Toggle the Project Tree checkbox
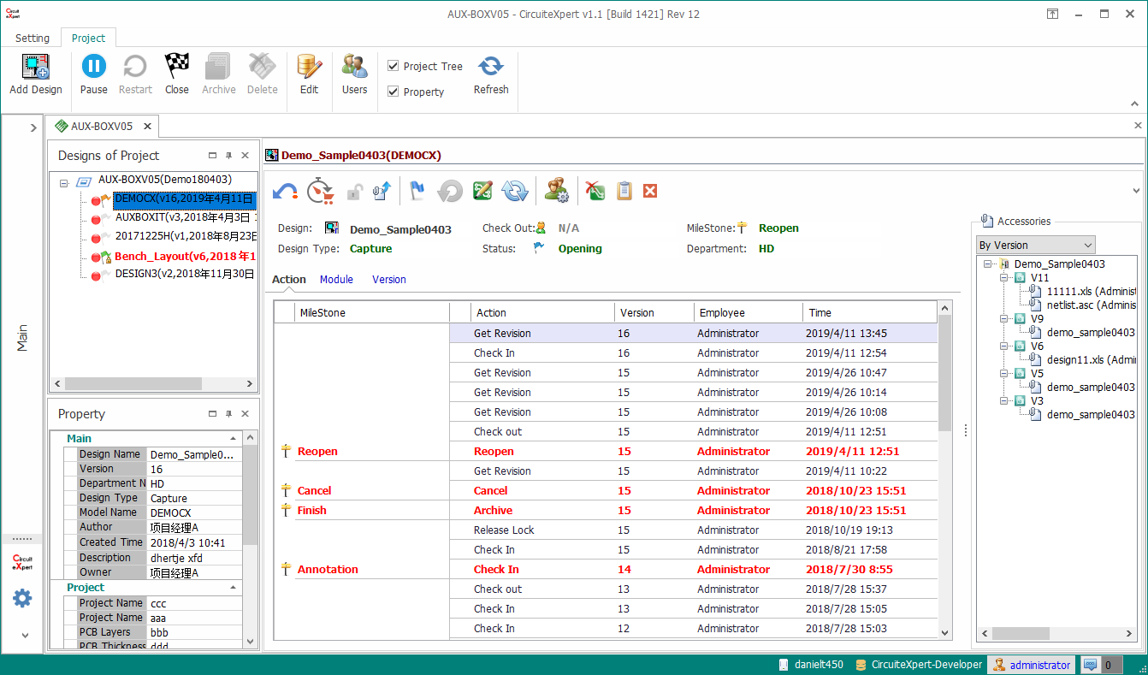This screenshot has height=675, width=1148. click(x=393, y=66)
